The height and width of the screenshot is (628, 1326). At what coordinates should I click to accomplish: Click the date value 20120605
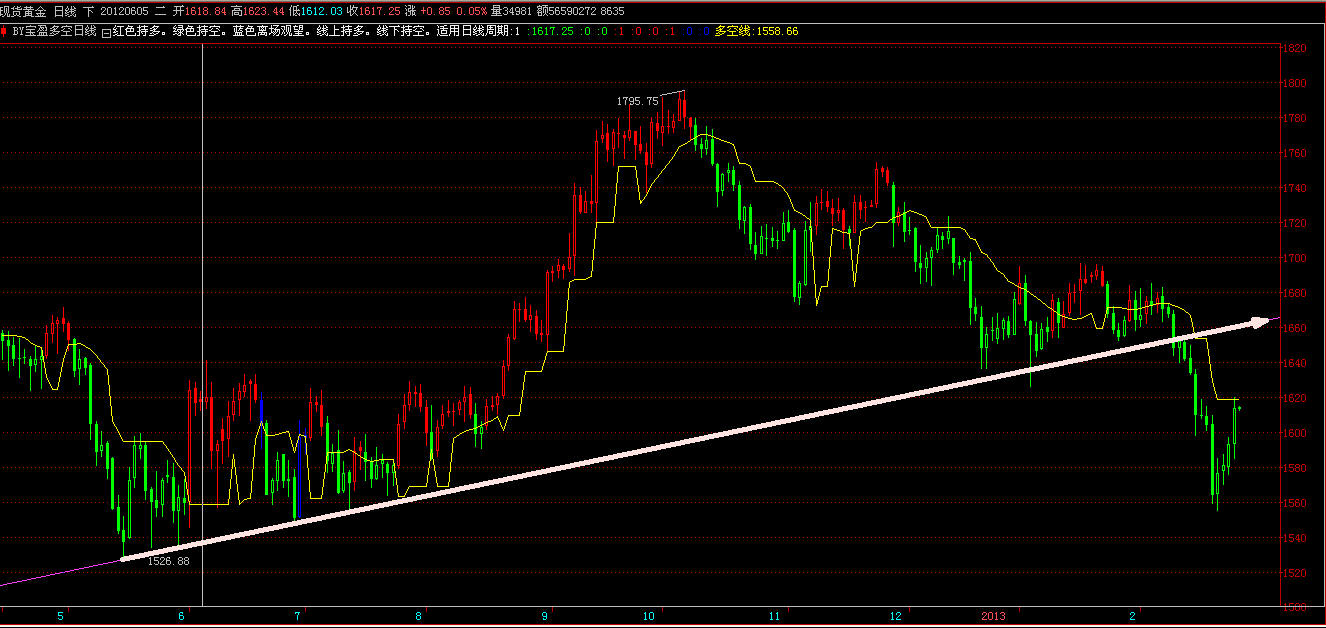(124, 11)
